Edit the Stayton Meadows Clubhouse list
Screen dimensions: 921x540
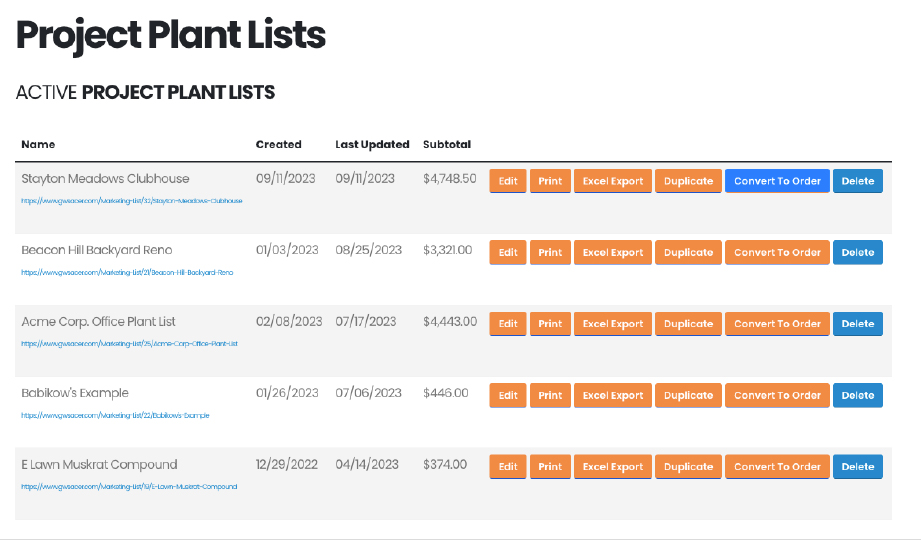pyautogui.click(x=508, y=181)
